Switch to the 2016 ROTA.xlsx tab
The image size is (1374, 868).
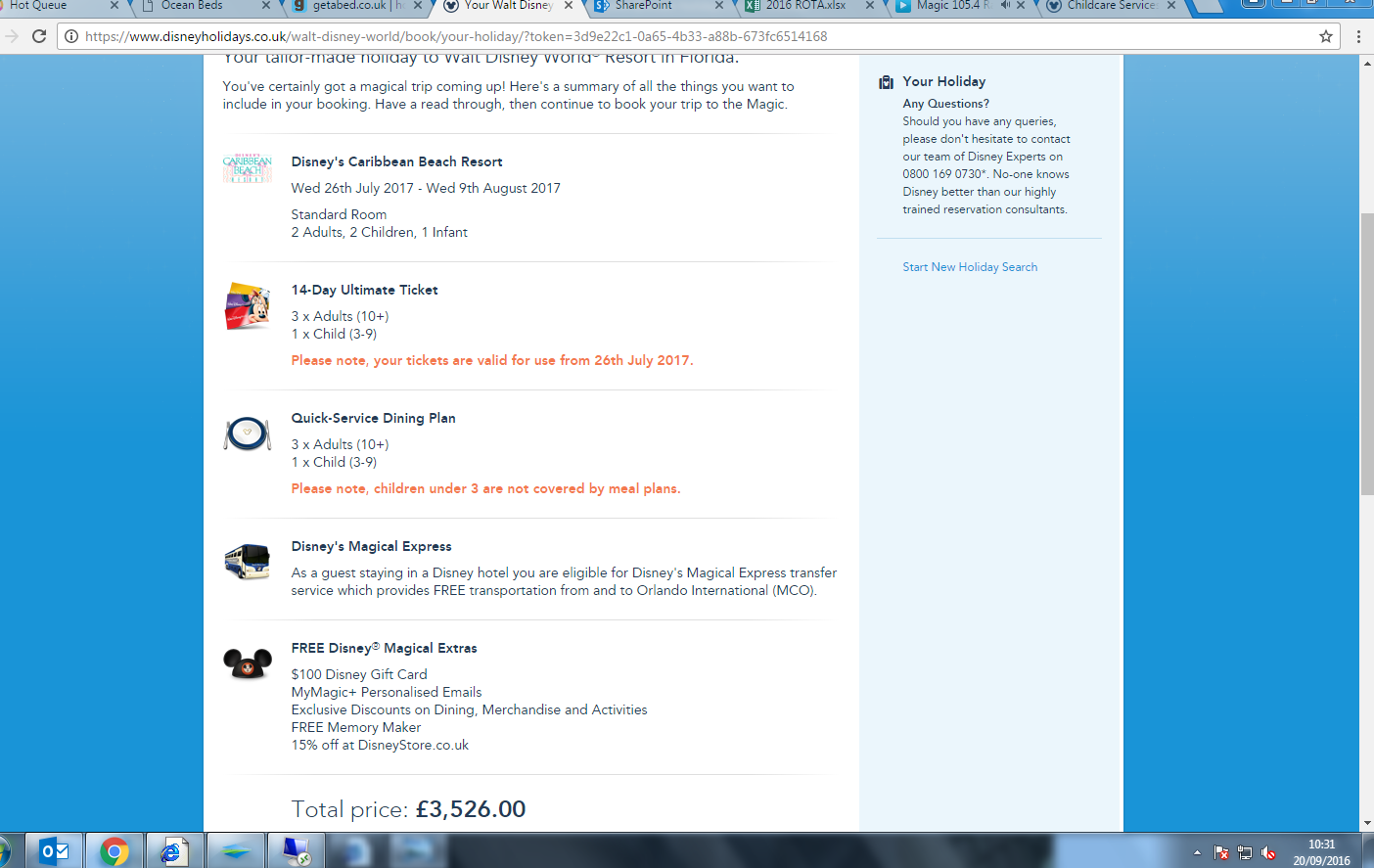point(807,6)
